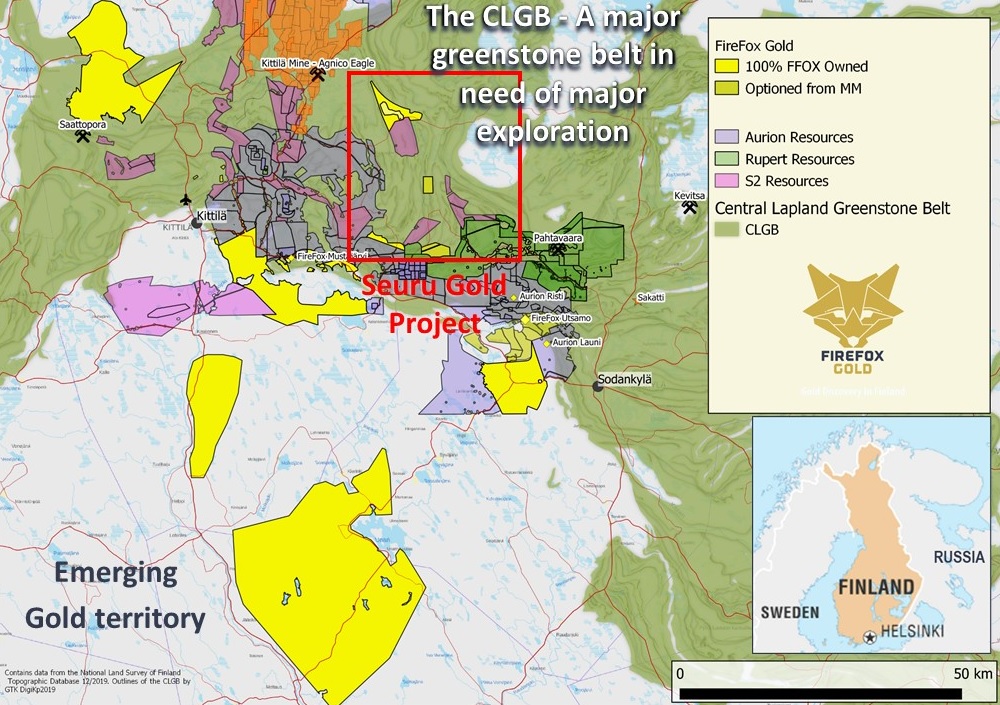Click the Aurion Resources lavender swatch
Image resolution: width=1000 pixels, height=705 pixels.
(x=726, y=137)
